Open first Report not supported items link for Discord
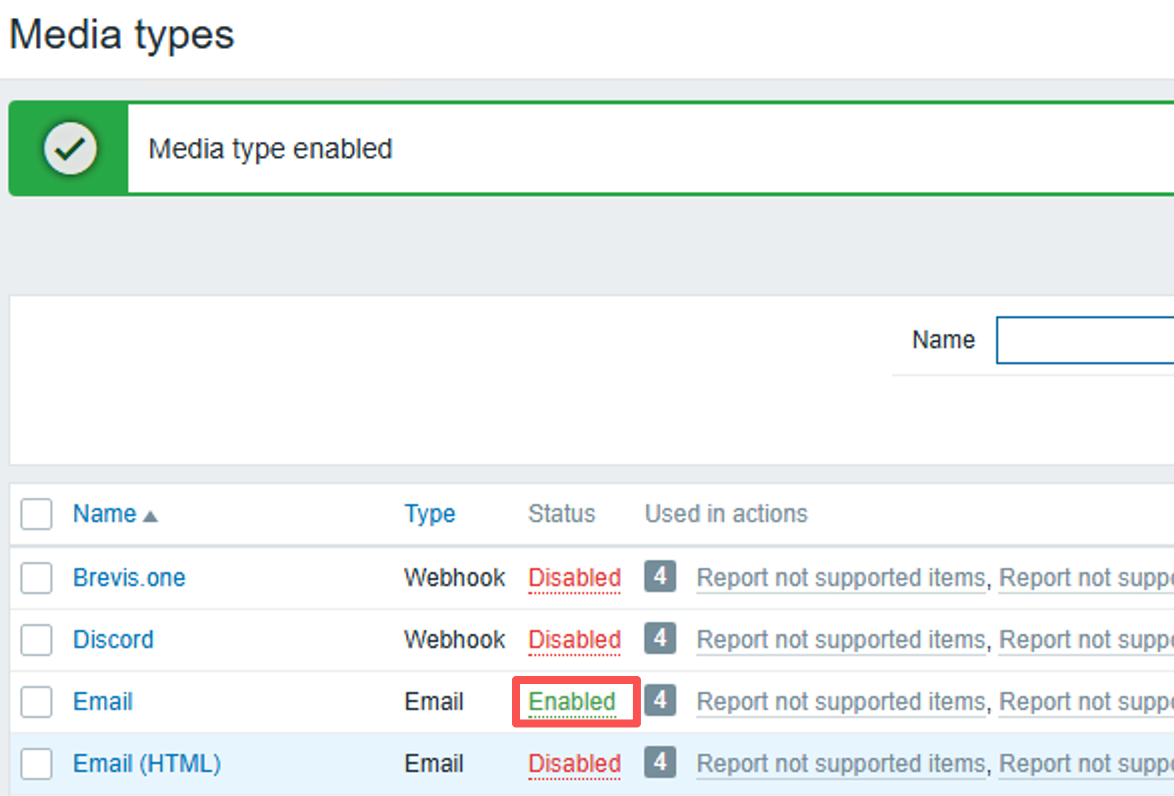Image resolution: width=1174 pixels, height=796 pixels. 840,640
